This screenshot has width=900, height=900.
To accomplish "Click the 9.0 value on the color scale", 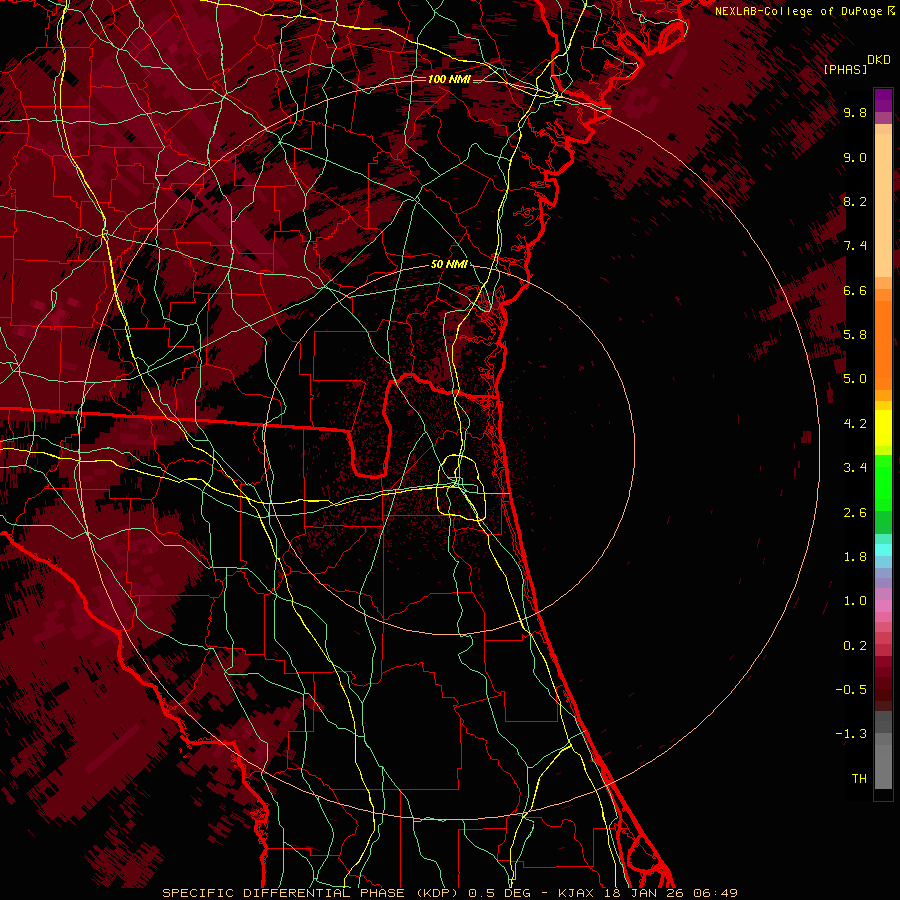I will tap(855, 157).
